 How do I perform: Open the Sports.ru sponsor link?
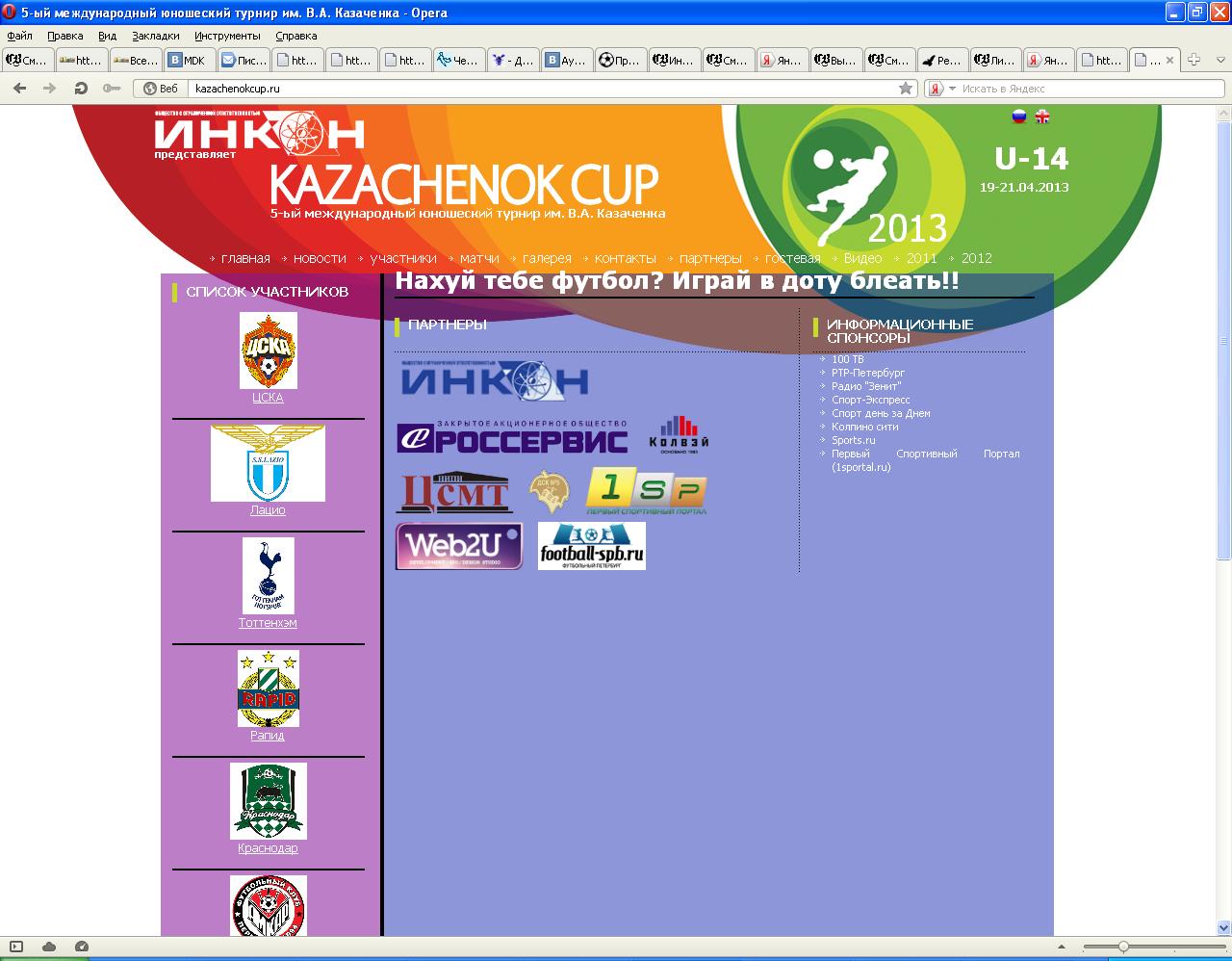pos(854,440)
